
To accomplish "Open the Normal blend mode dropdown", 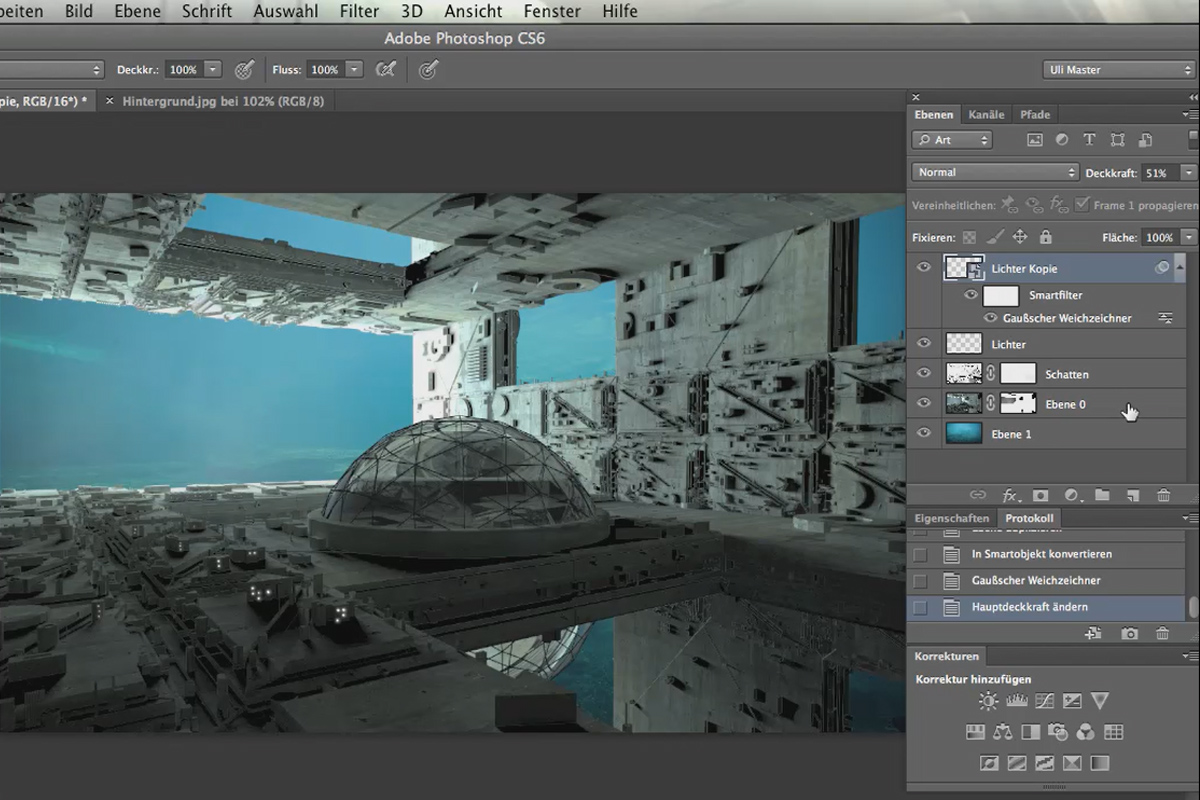I will [996, 172].
